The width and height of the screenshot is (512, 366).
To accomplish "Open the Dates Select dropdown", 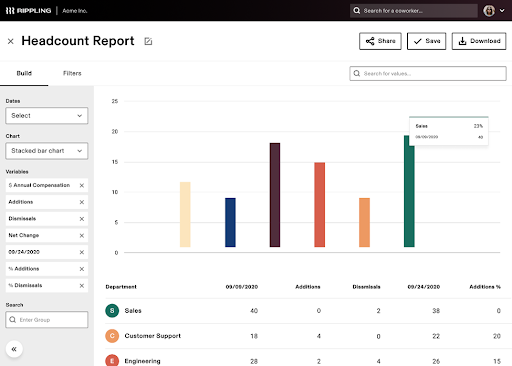I will (47, 116).
